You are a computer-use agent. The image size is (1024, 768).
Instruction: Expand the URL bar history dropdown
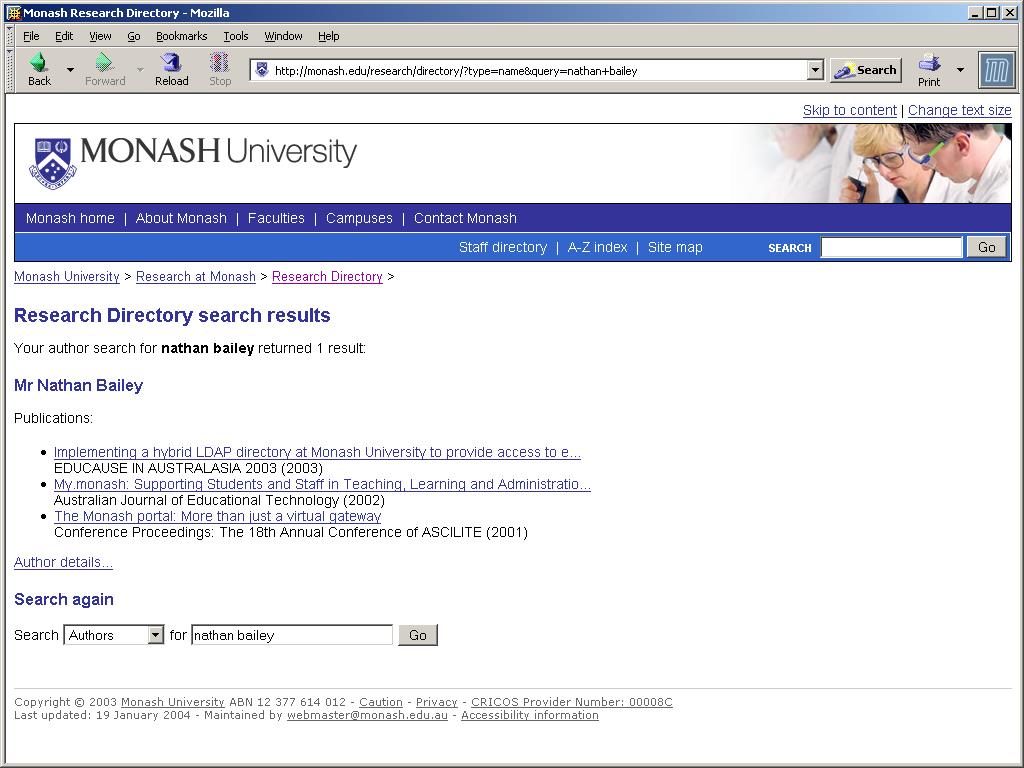coord(814,70)
